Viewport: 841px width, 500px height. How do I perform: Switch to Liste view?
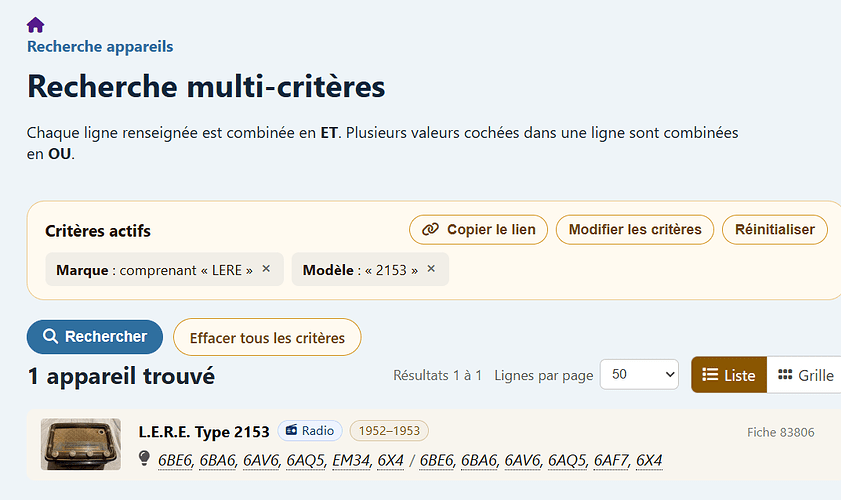coord(729,374)
